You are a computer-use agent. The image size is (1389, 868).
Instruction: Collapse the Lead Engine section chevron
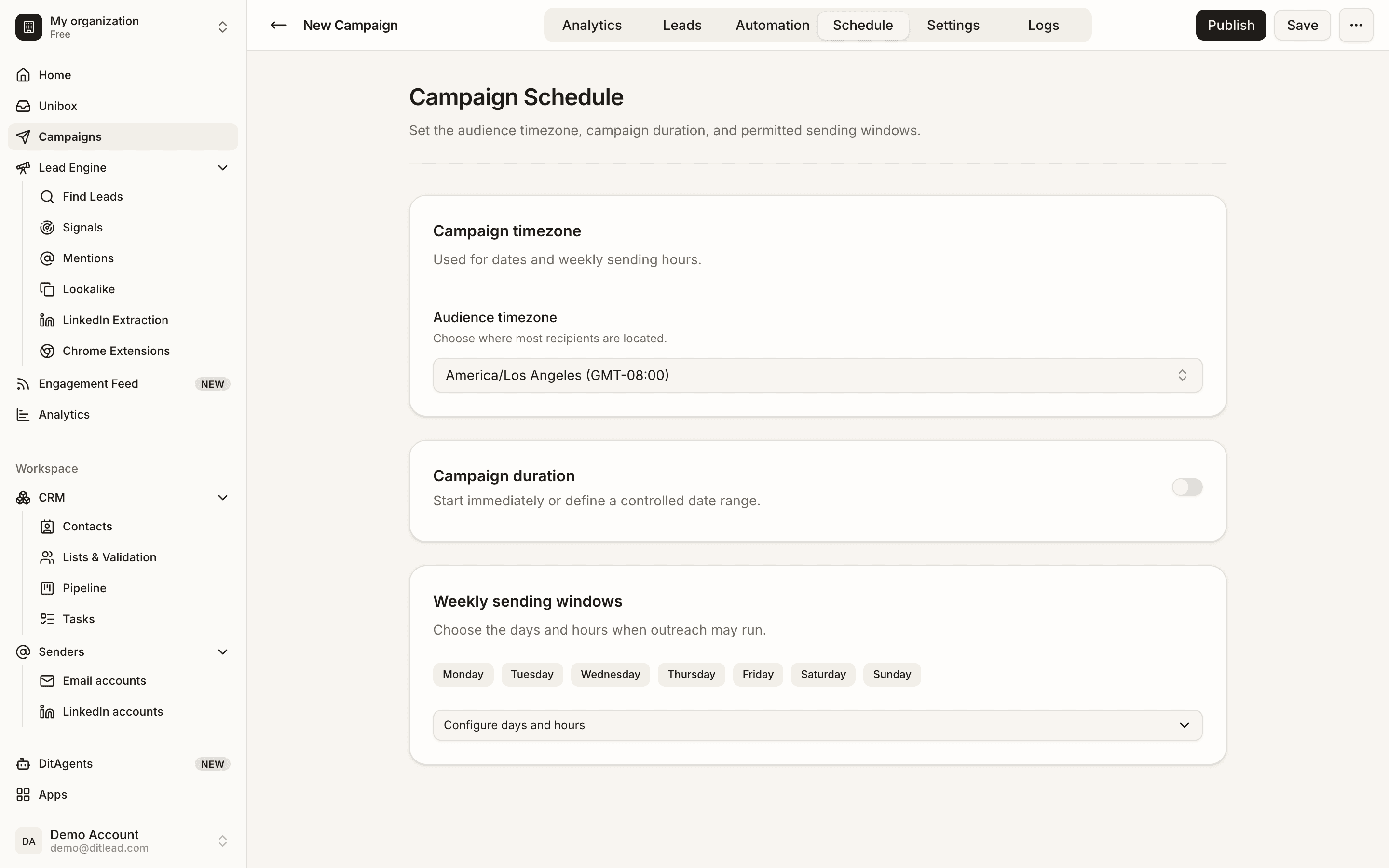click(223, 168)
